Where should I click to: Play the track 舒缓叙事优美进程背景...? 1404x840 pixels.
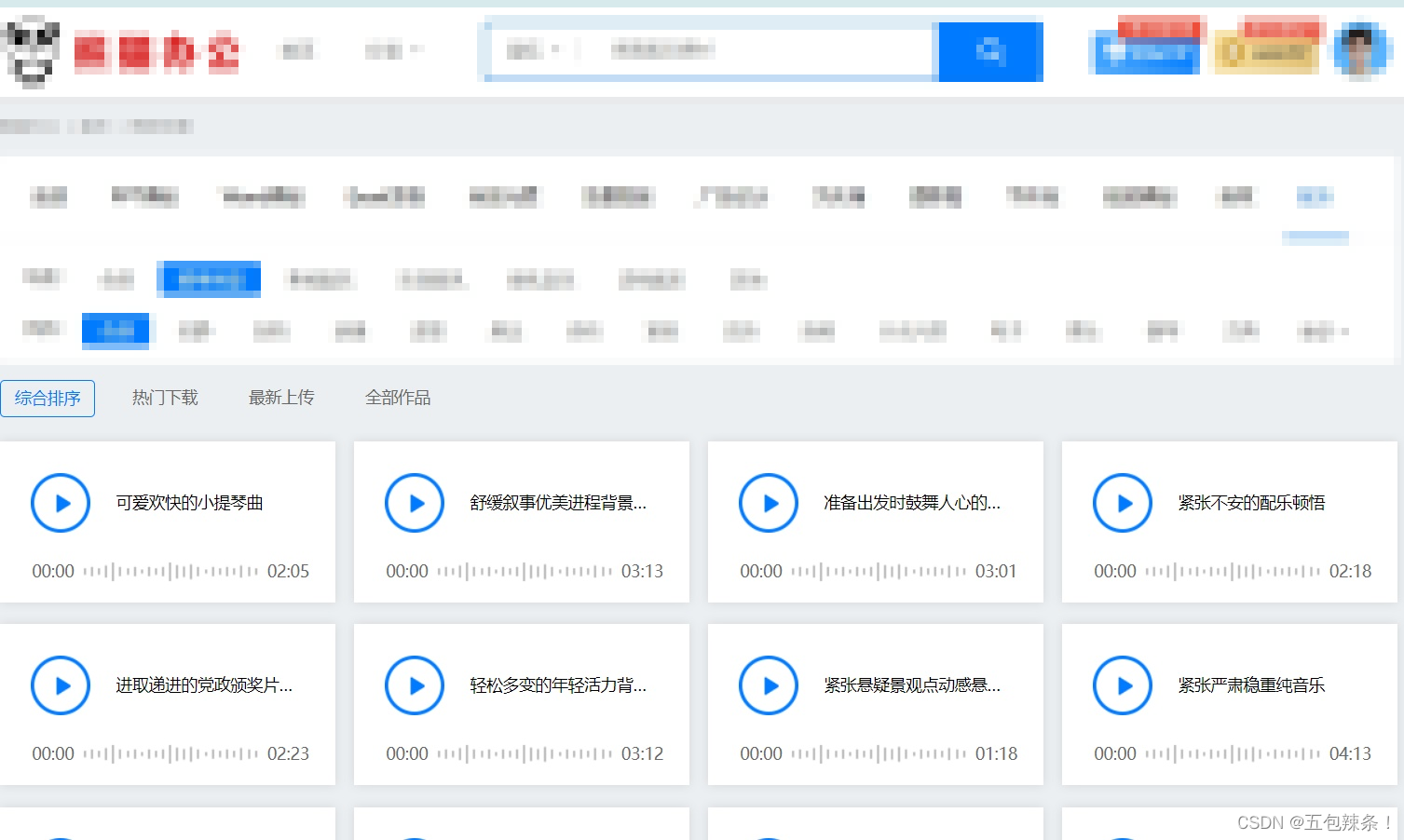click(x=415, y=503)
